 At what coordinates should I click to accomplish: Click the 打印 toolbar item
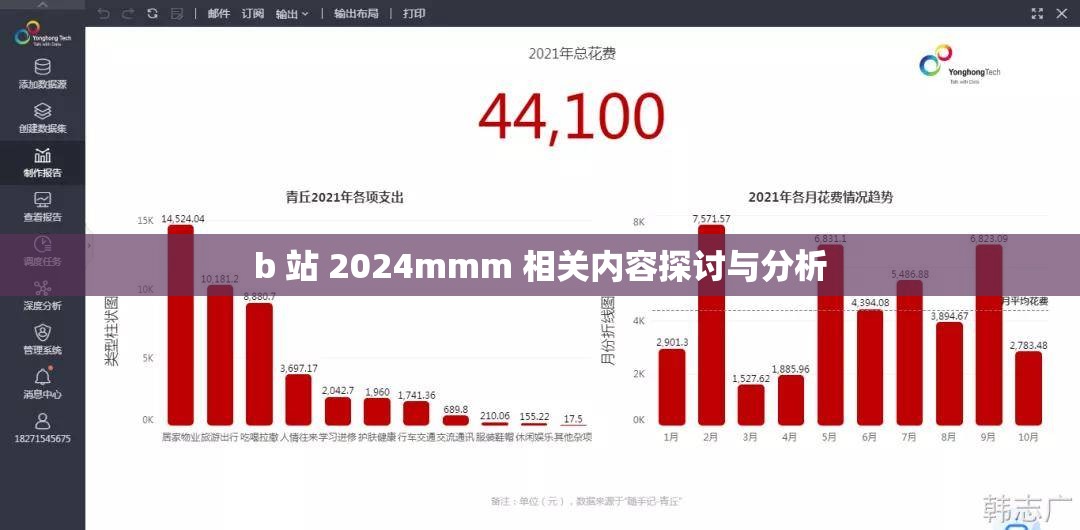(x=414, y=13)
